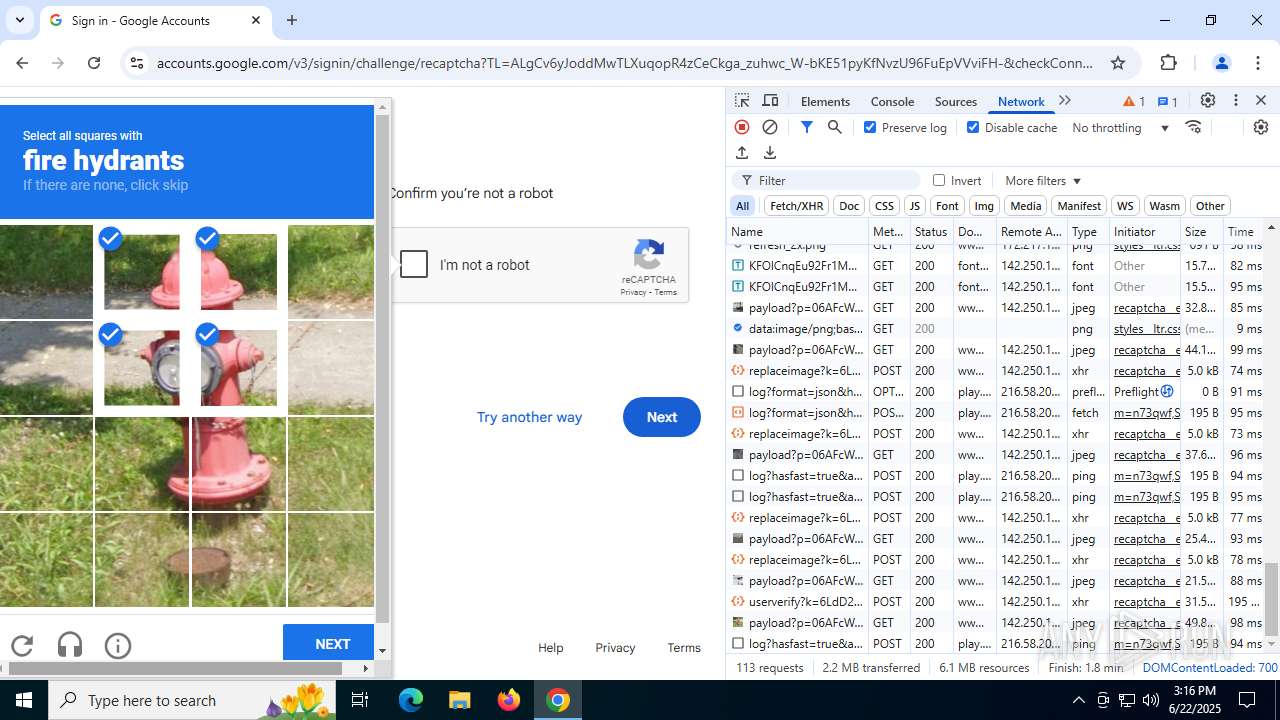This screenshot has height=720, width=1280.
Task: Export HAR download icon
Action: [x=770, y=153]
